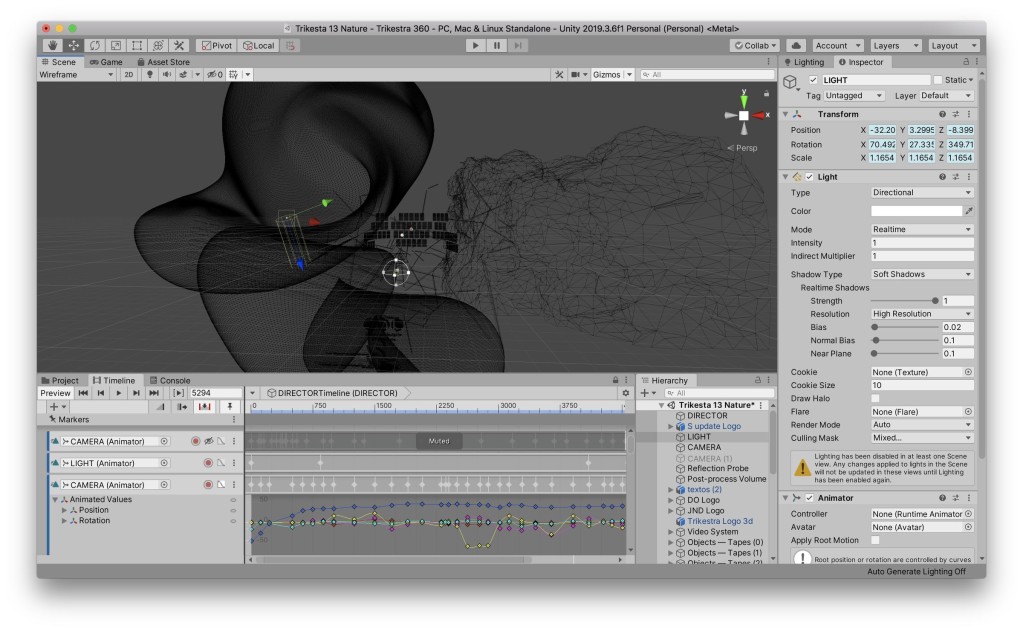Switch to the Console tab
The height and width of the screenshot is (631, 1023).
pyautogui.click(x=169, y=380)
